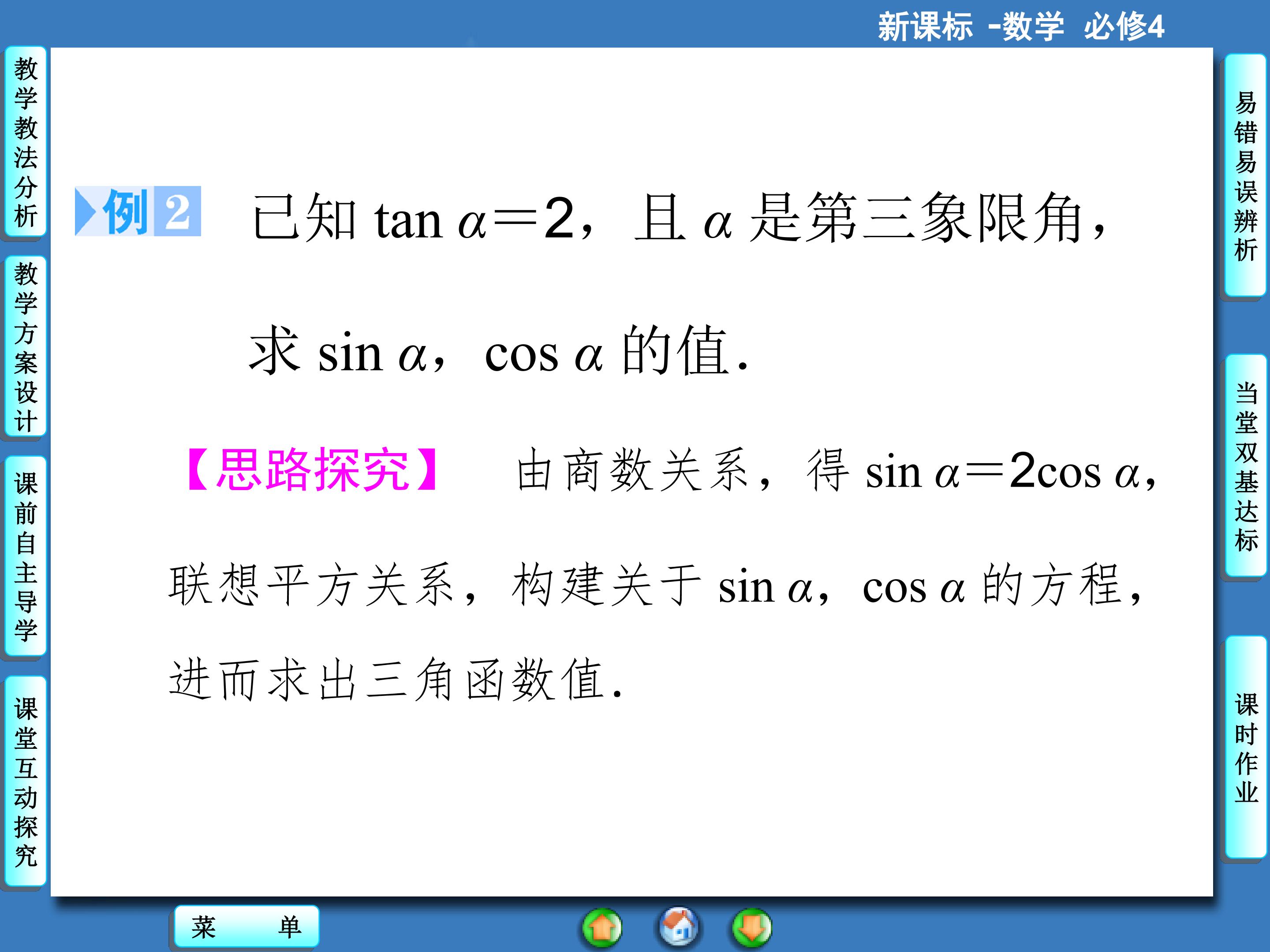The height and width of the screenshot is (952, 1270).
Task: Select the 课前自主导学 side tab
Action: 25,556
